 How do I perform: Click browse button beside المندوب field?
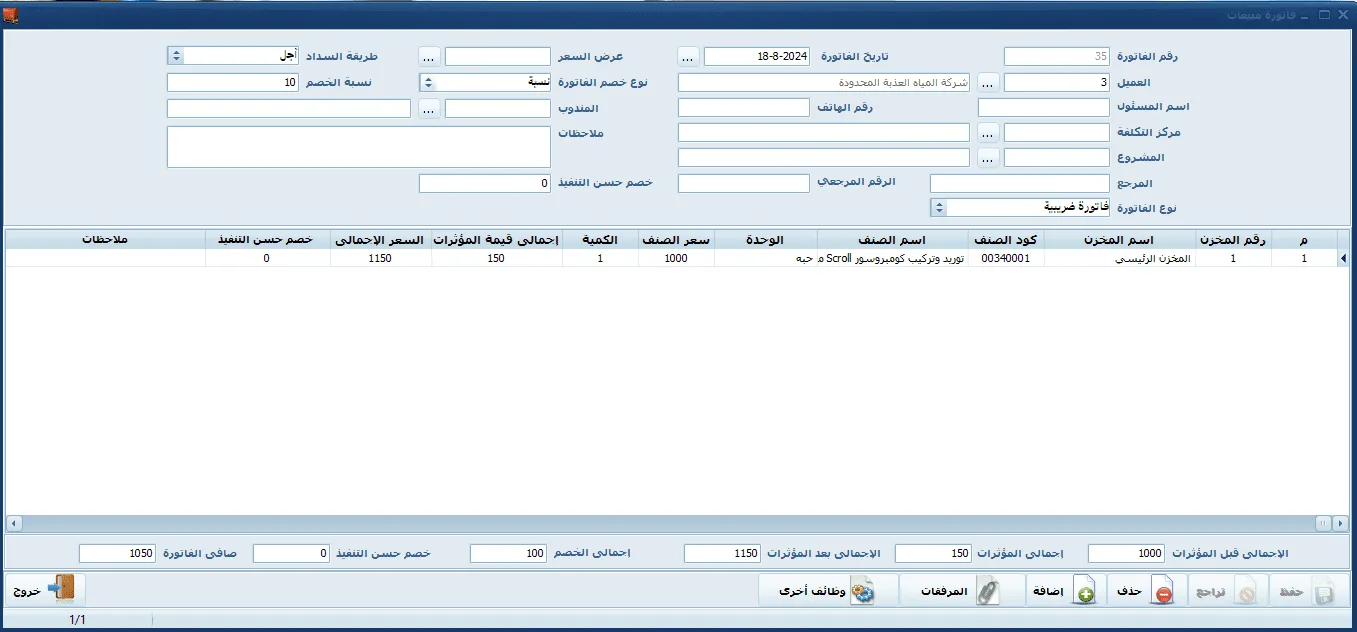click(428, 109)
